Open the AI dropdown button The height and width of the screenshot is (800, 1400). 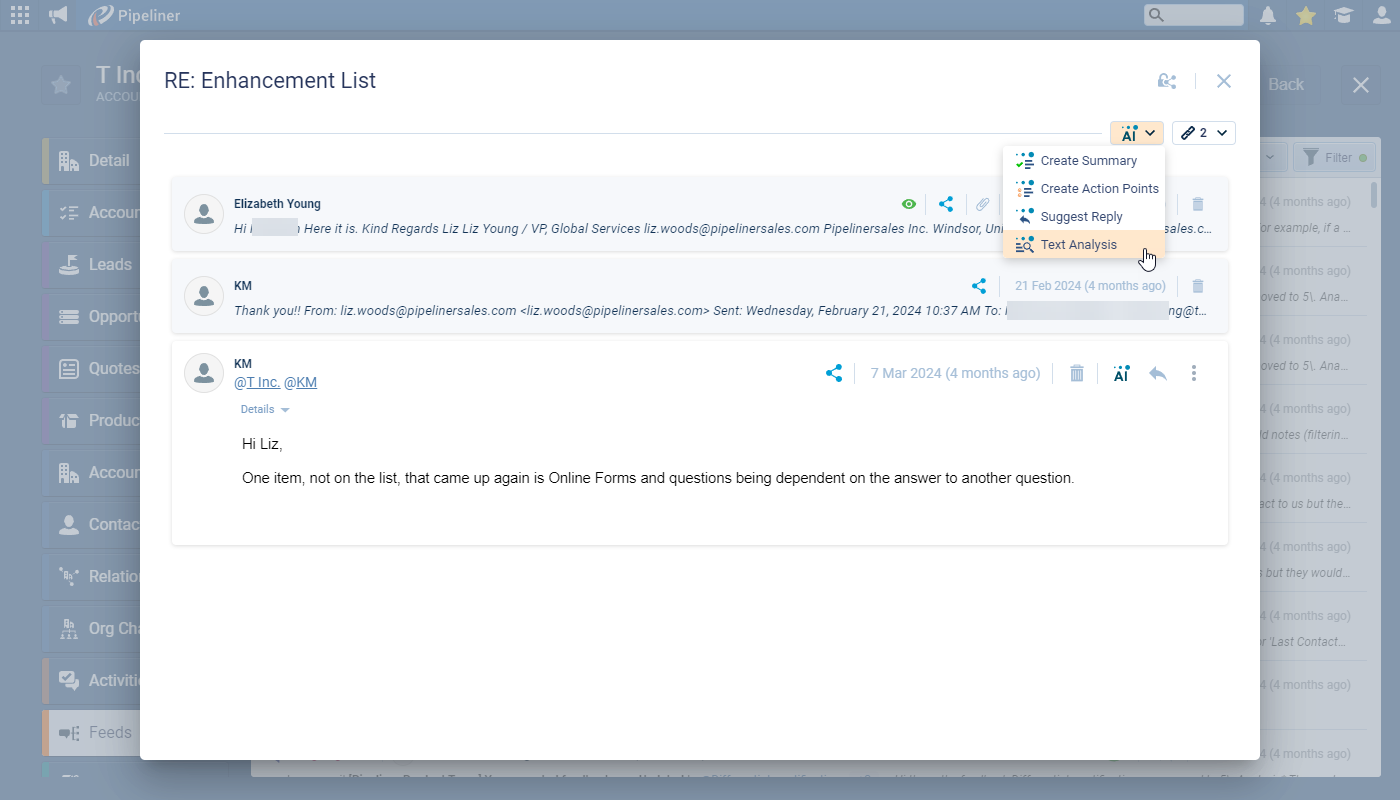pos(1136,133)
